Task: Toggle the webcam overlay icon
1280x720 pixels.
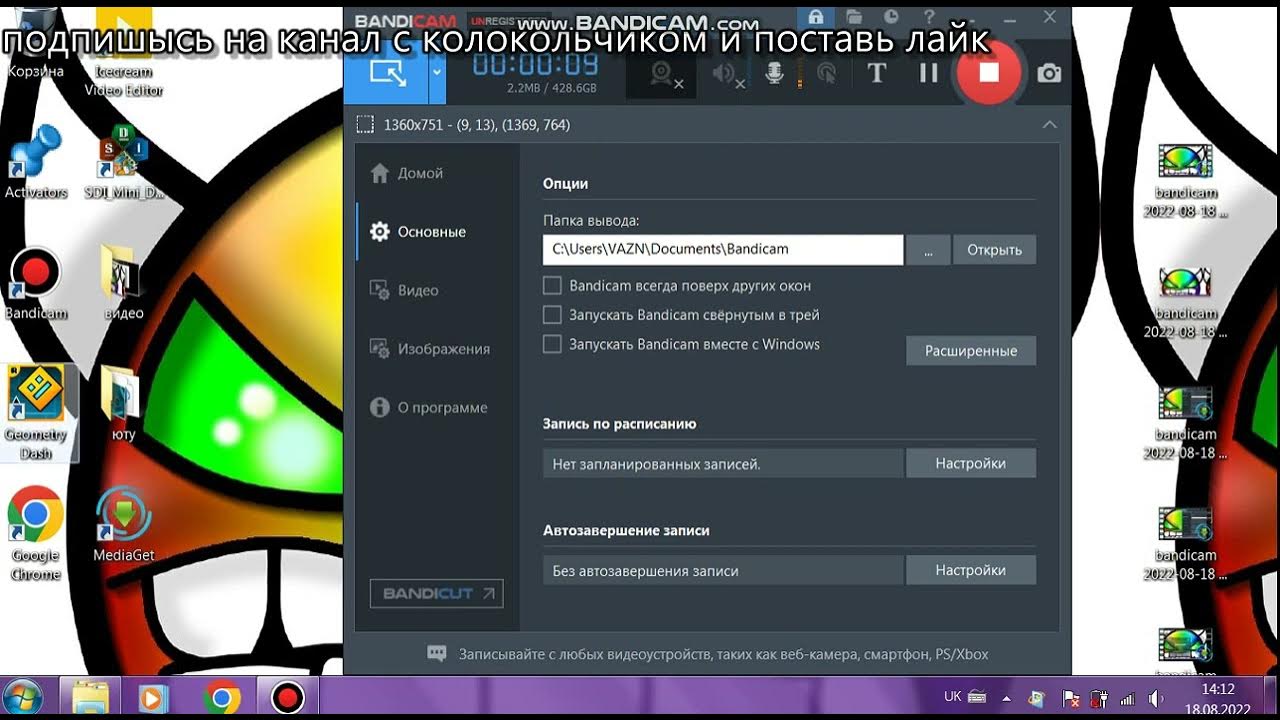Action: [662, 74]
